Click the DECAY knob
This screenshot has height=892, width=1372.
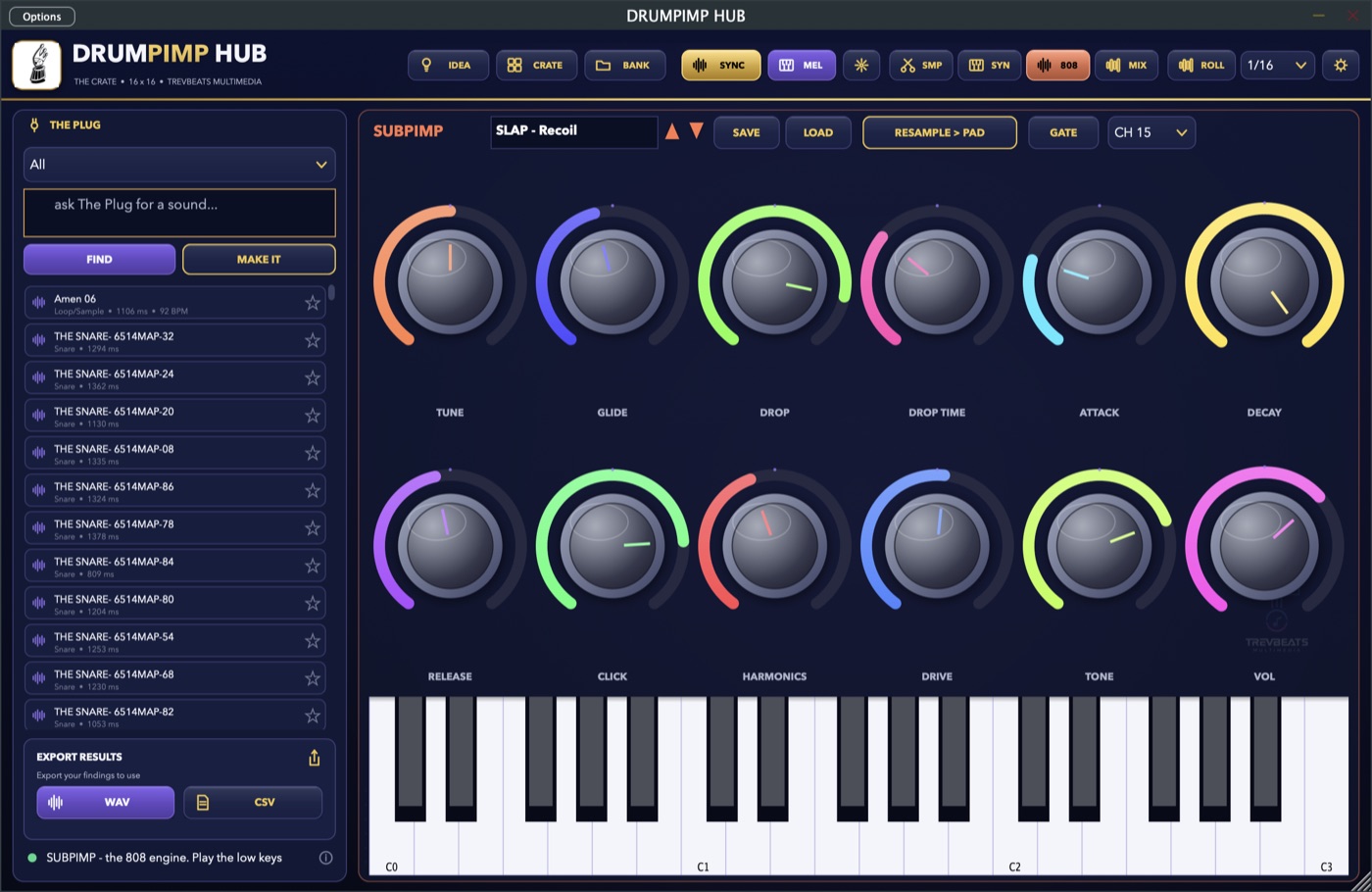(1264, 281)
